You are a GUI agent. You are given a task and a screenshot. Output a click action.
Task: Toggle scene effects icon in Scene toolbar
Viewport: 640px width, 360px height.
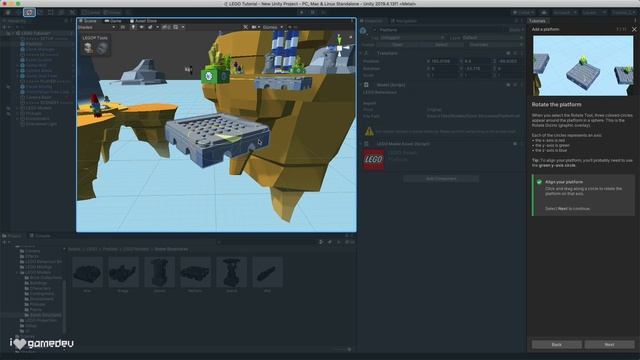pyautogui.click(x=150, y=27)
